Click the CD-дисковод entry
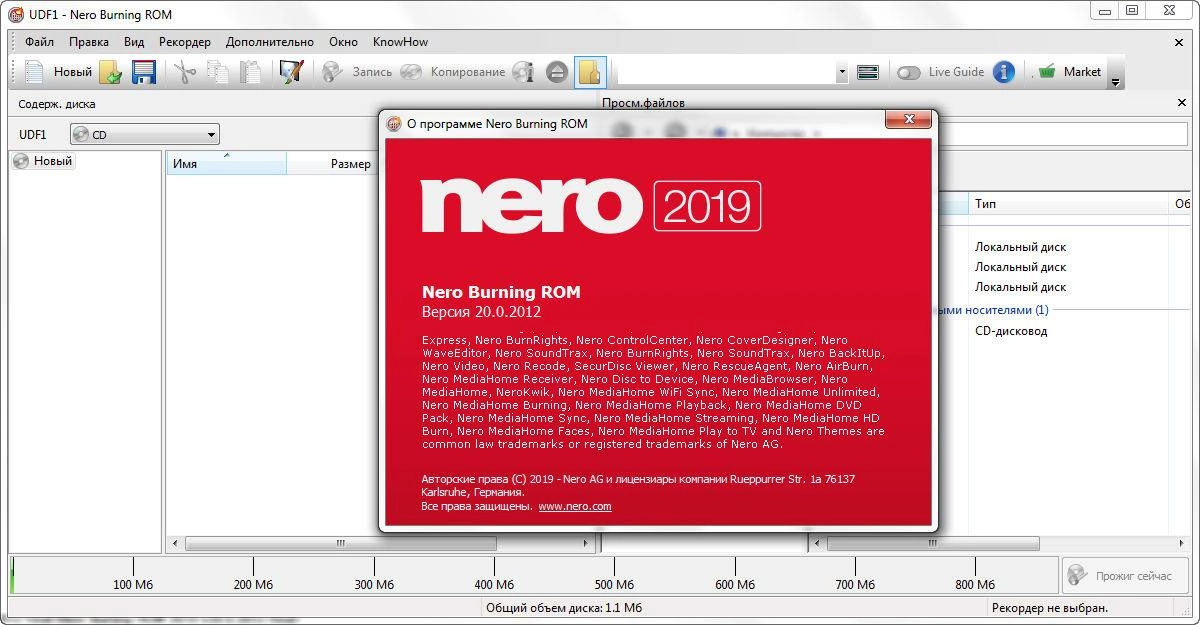 click(1011, 331)
